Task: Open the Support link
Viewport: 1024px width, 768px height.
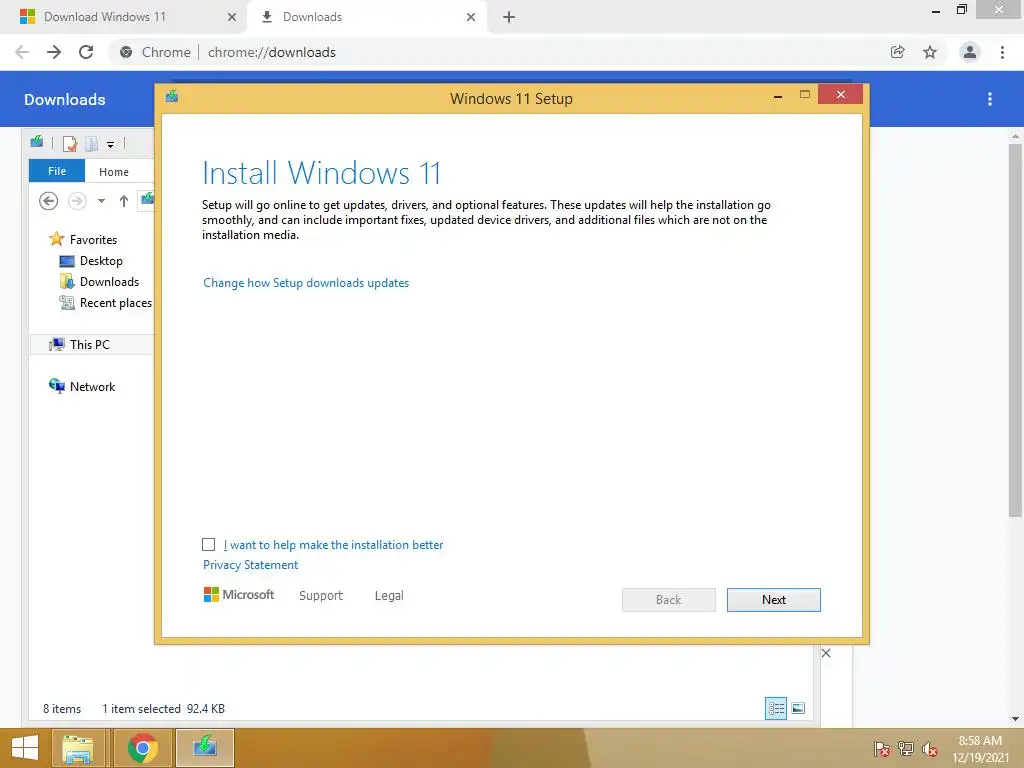Action: coord(321,596)
